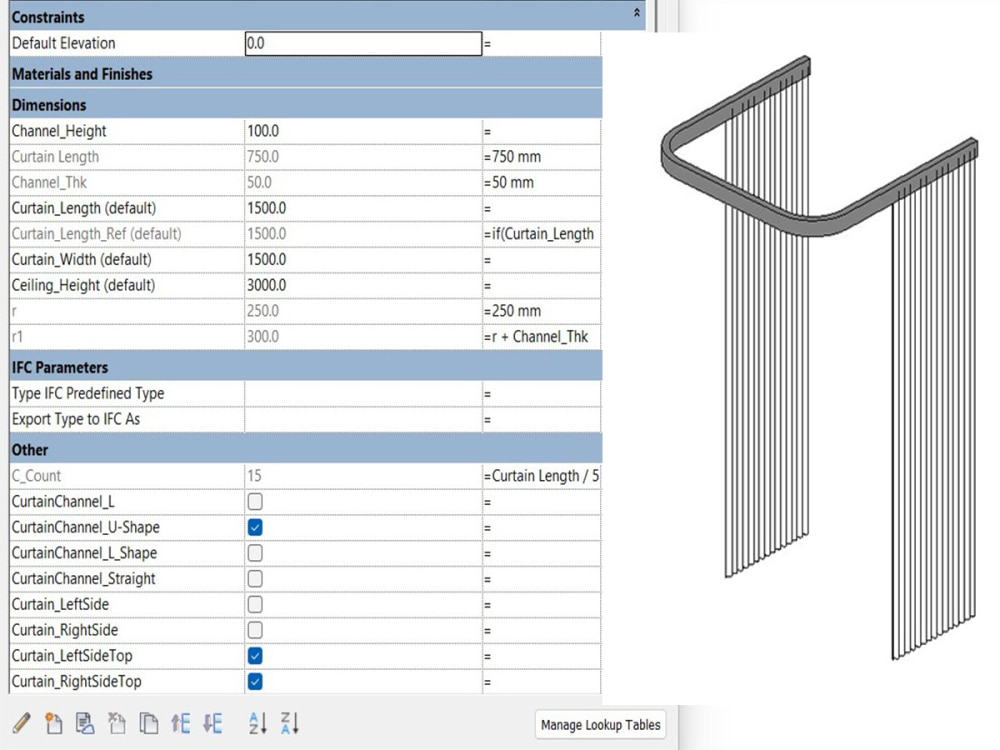Select the Channel_Height parameter name
The image size is (1000, 750).
[x=59, y=131]
